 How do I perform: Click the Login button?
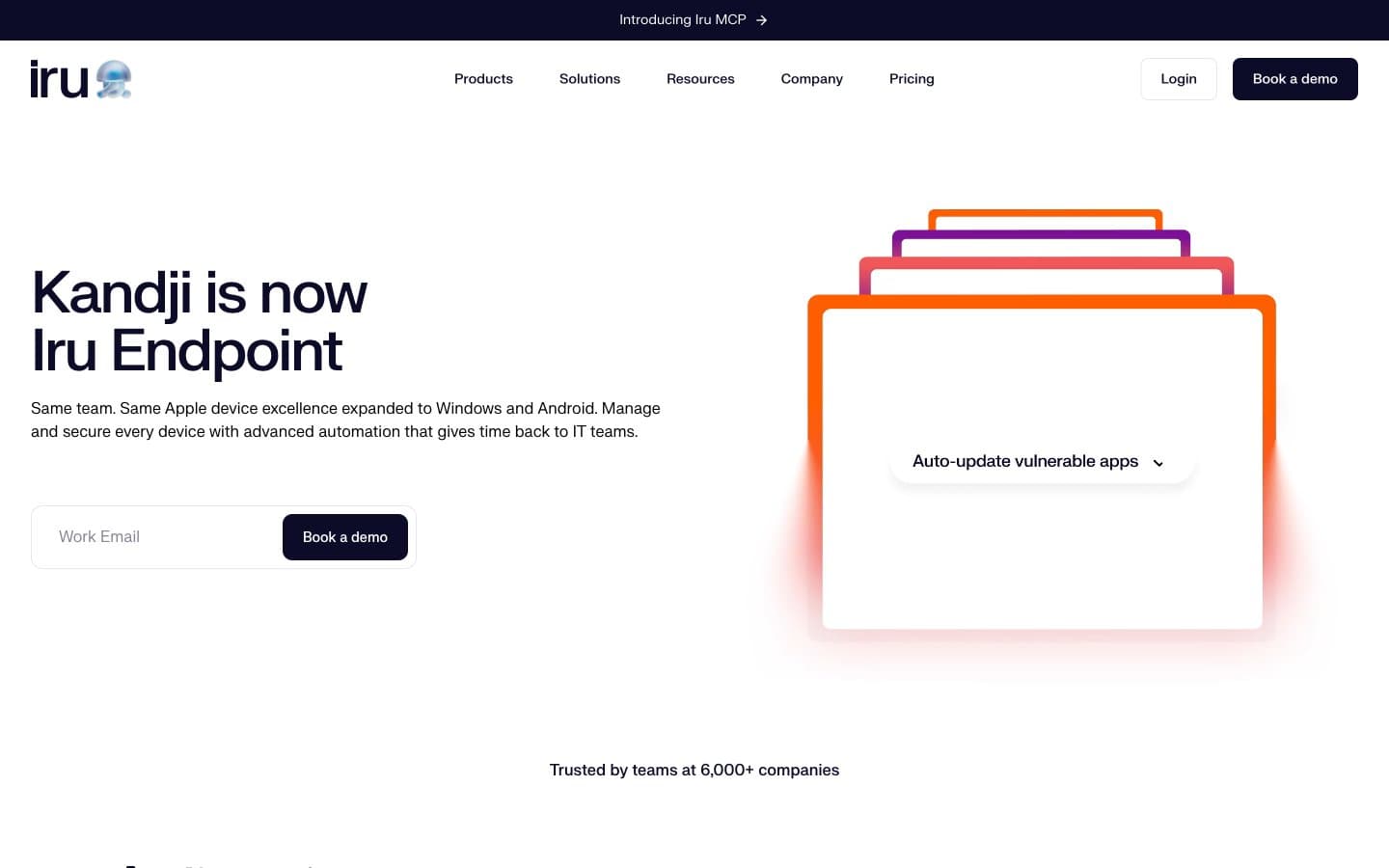point(1179,79)
